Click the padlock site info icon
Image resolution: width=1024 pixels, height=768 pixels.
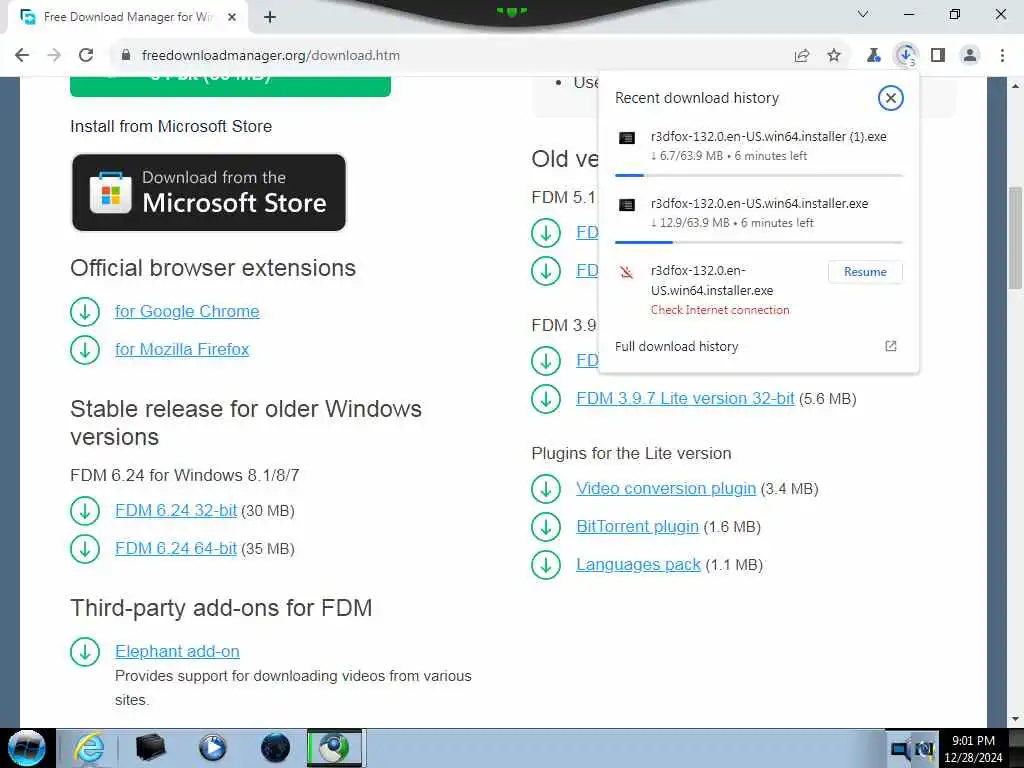pyautogui.click(x=126, y=56)
